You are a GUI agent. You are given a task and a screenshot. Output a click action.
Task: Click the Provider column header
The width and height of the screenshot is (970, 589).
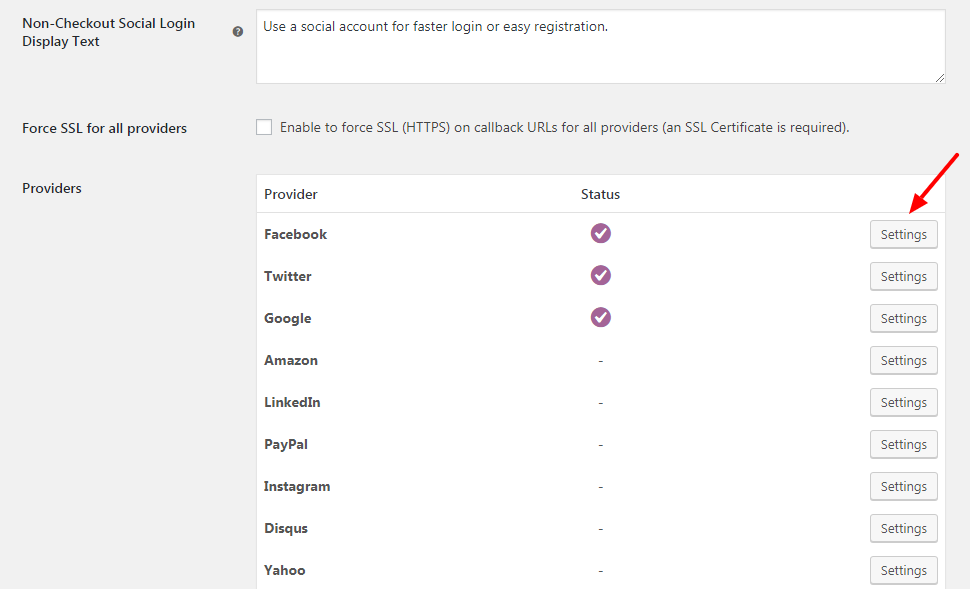tap(291, 194)
